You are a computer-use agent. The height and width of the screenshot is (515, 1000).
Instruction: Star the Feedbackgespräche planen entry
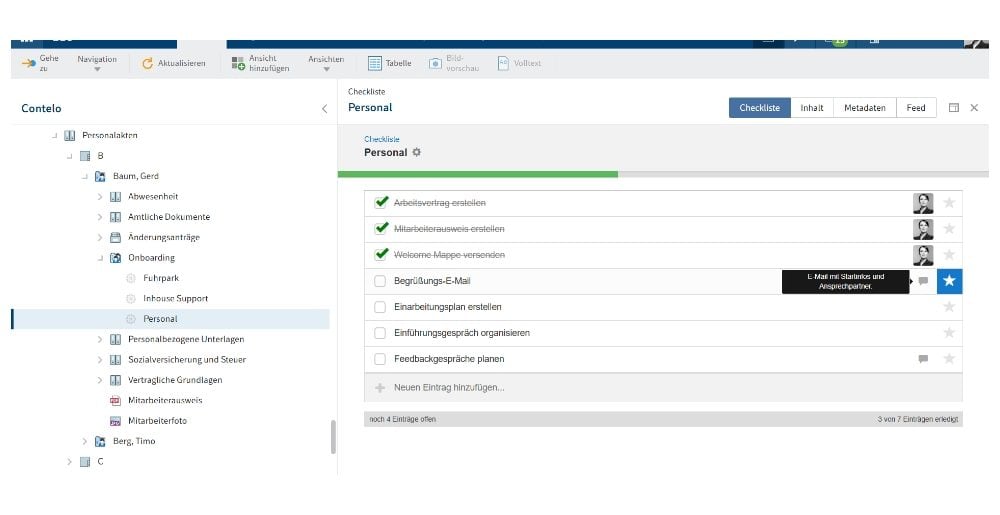[x=949, y=359]
